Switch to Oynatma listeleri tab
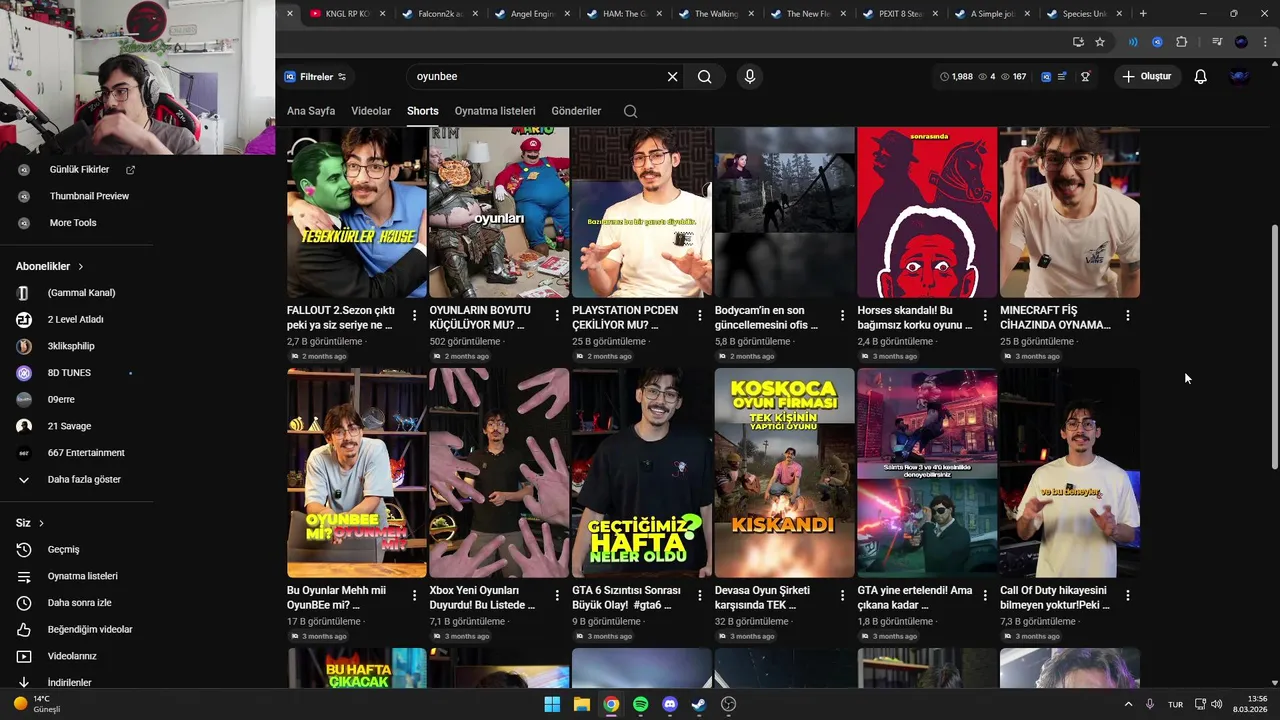Image resolution: width=1280 pixels, height=720 pixels. [x=495, y=111]
